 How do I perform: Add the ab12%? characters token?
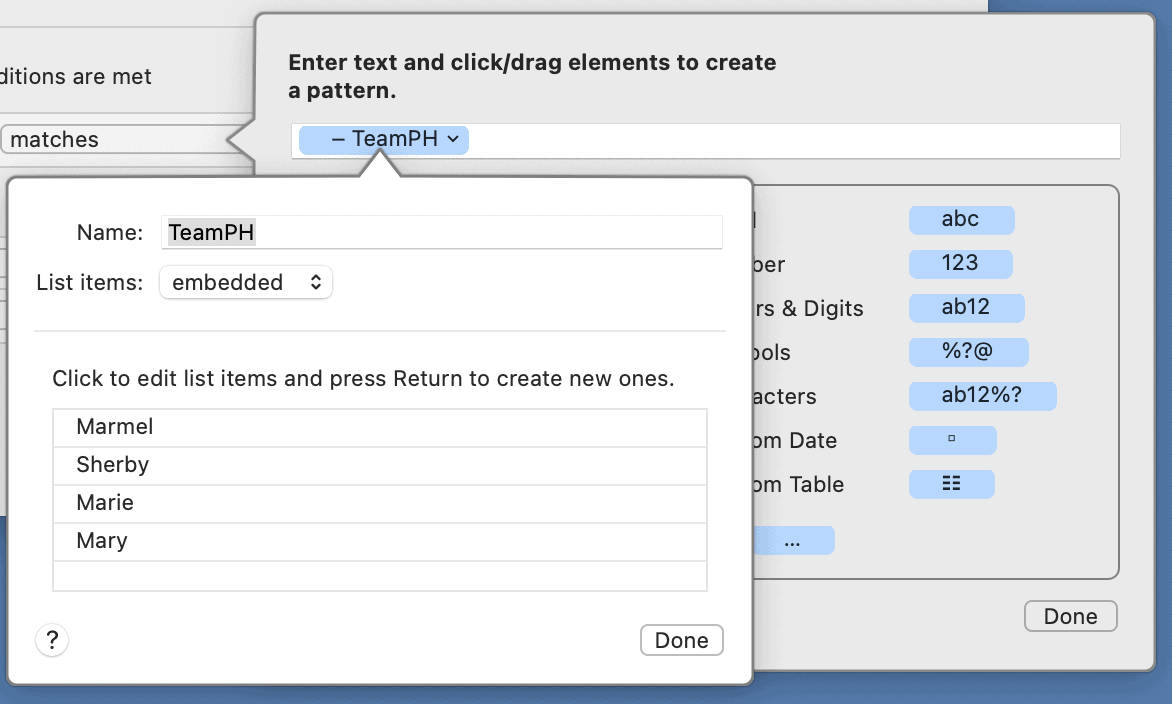(x=982, y=396)
